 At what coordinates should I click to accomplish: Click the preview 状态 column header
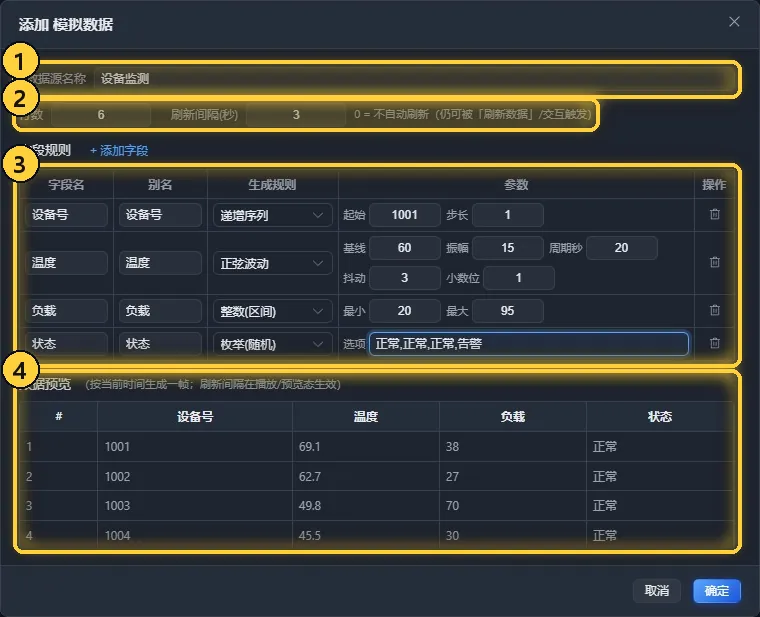coord(660,416)
